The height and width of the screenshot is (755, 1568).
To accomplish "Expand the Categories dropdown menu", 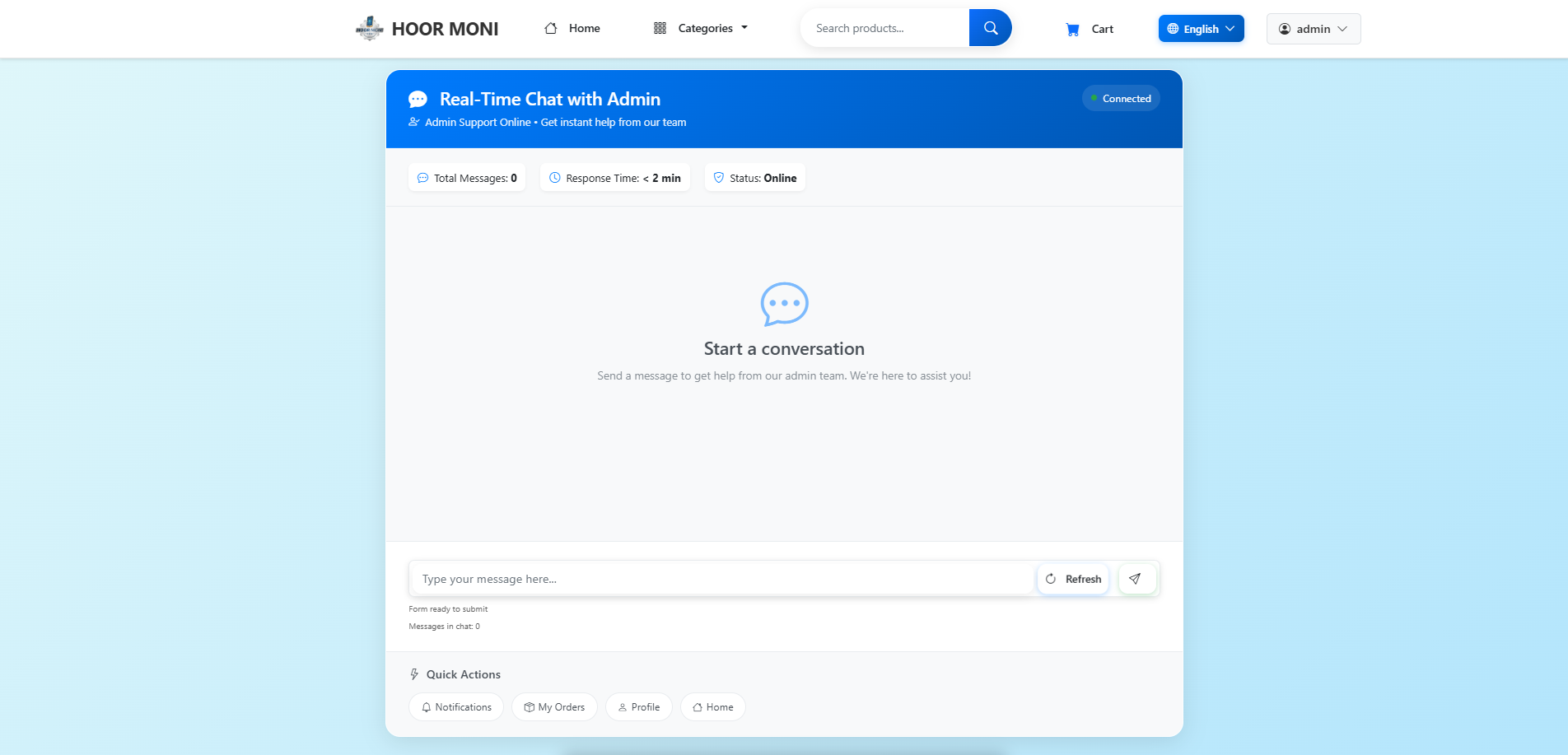I will [x=701, y=28].
